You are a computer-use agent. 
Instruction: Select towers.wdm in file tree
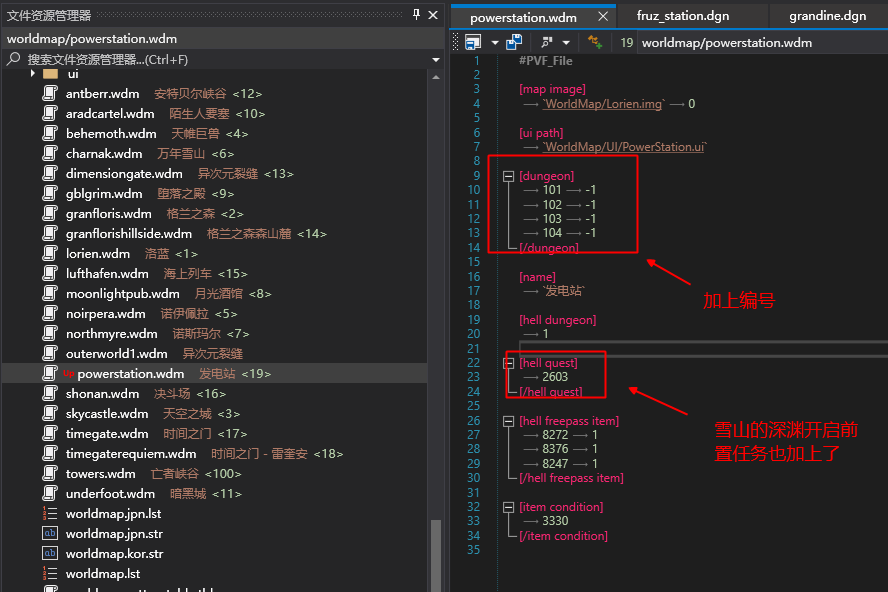215,474
